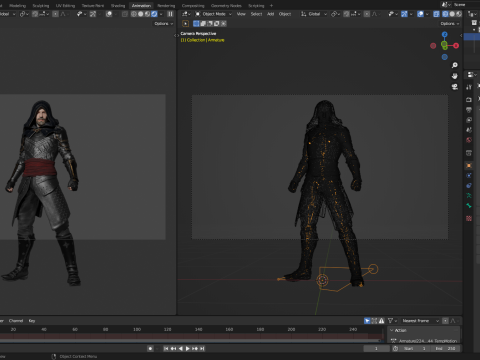Click the blue Z axis on navigation gizmo

pos(444,34)
